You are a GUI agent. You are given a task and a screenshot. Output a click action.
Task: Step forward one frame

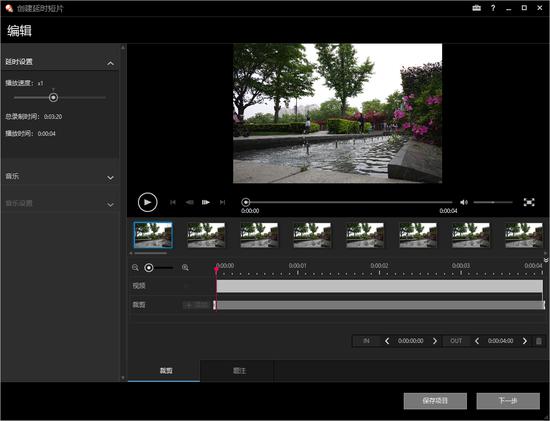click(206, 202)
